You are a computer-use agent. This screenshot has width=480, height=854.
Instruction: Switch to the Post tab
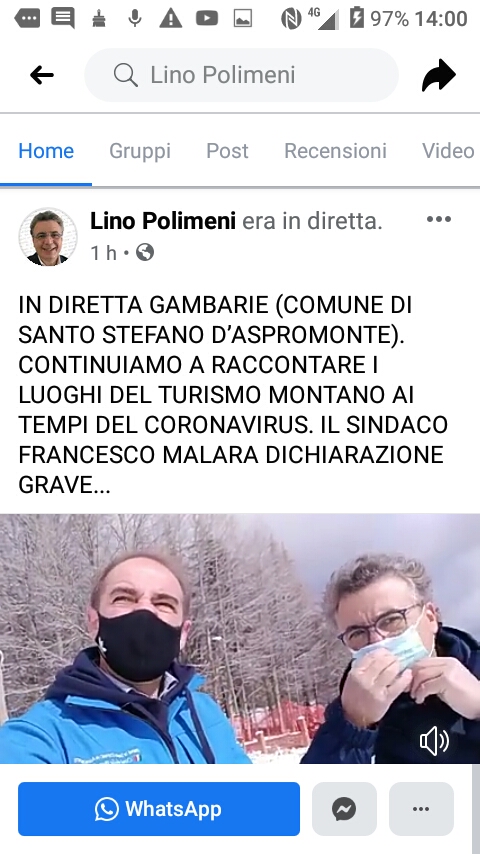point(227,151)
